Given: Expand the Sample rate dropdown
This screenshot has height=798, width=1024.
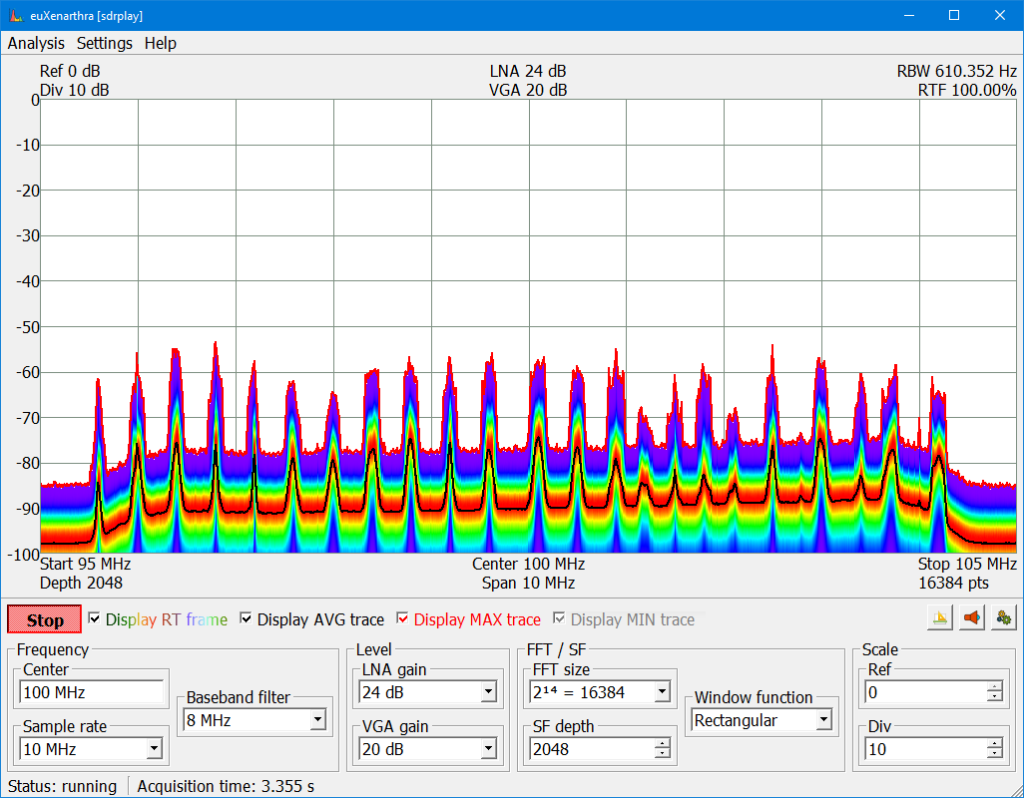Looking at the screenshot, I should [153, 749].
